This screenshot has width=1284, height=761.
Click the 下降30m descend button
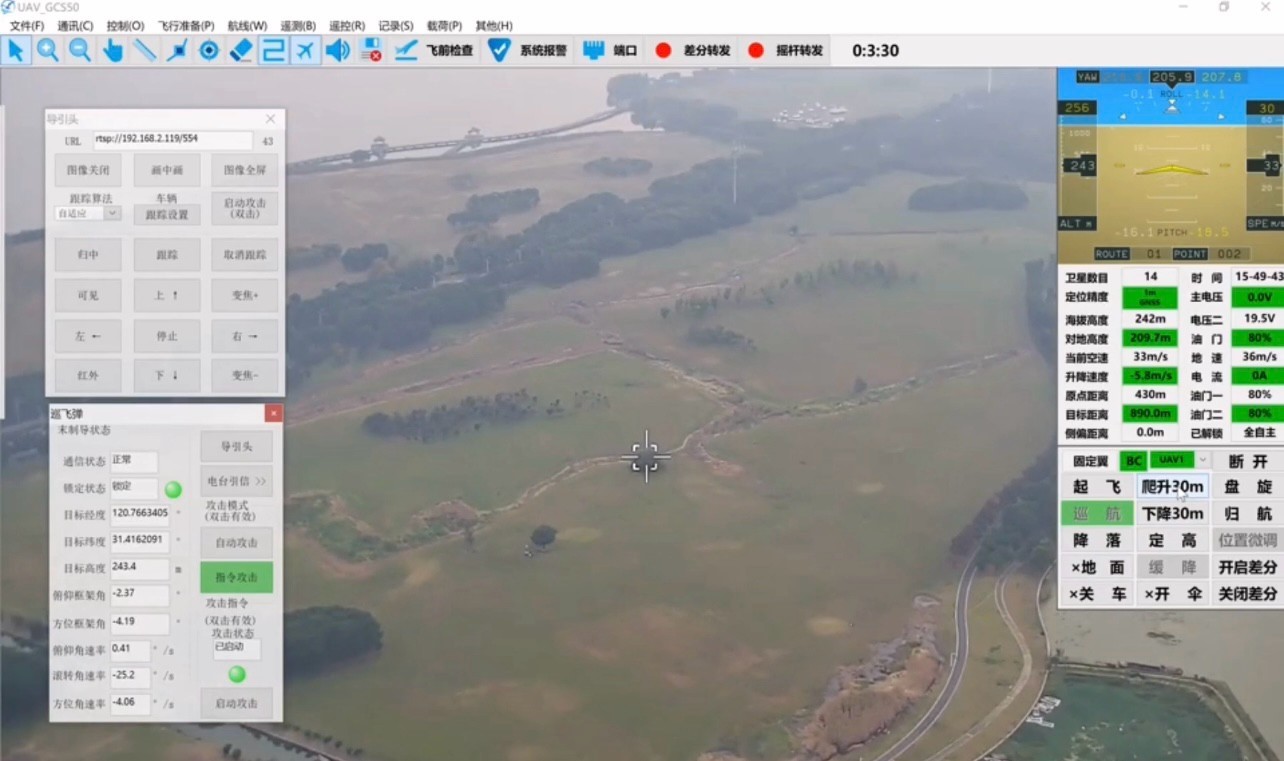(x=1173, y=514)
